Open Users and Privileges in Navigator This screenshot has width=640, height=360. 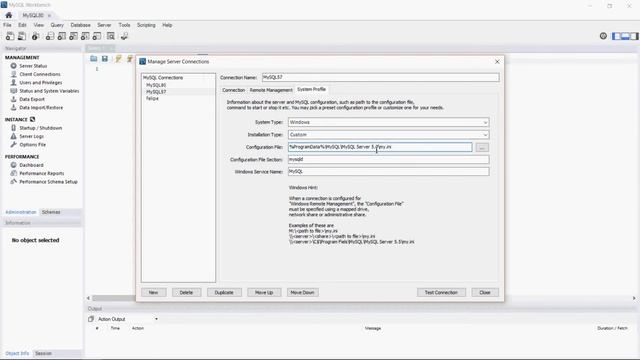(41, 82)
